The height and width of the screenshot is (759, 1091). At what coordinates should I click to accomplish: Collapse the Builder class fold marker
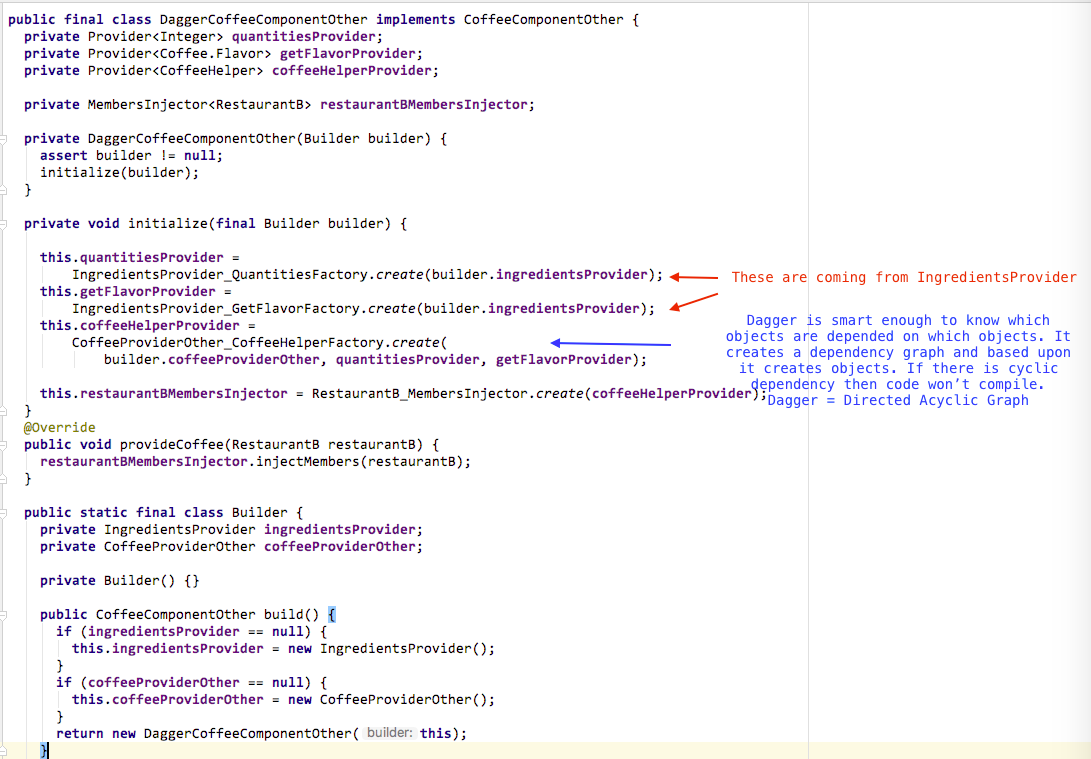click(x=5, y=512)
